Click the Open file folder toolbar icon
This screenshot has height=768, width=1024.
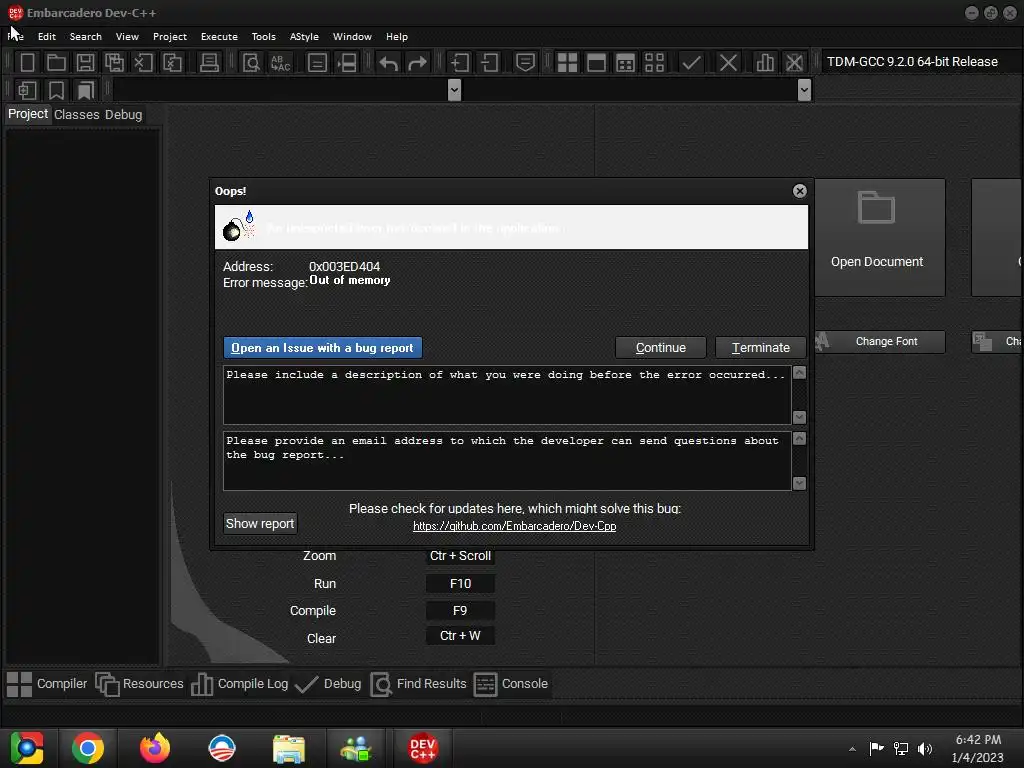56,63
